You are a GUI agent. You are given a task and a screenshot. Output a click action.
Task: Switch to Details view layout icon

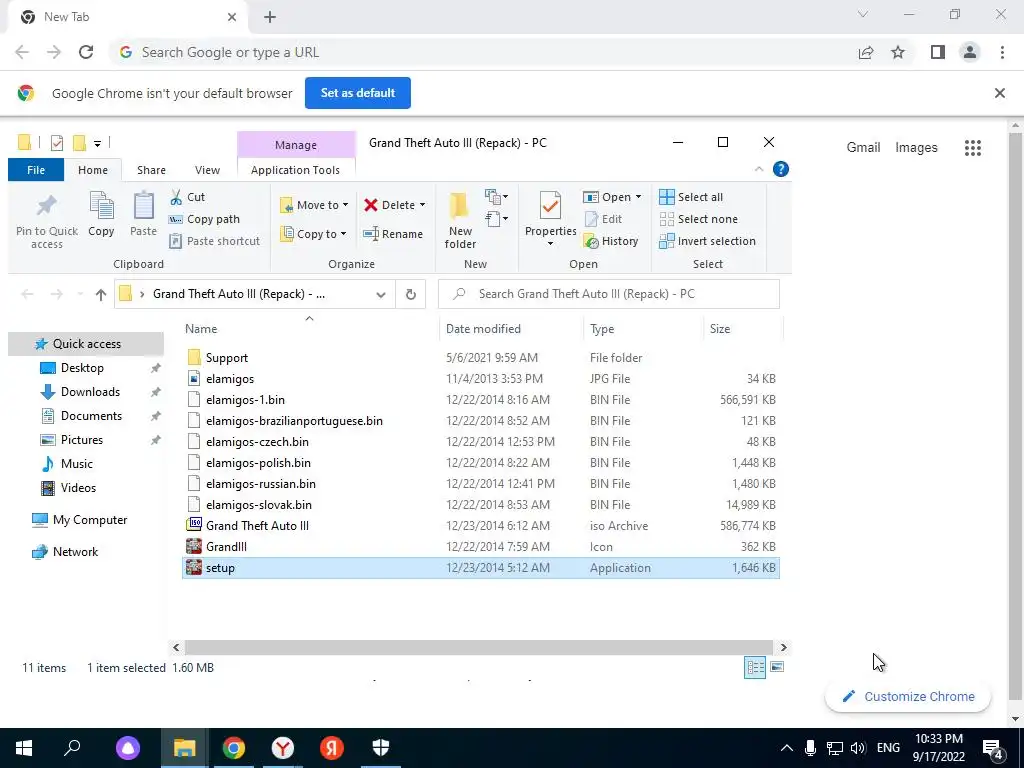pos(755,667)
